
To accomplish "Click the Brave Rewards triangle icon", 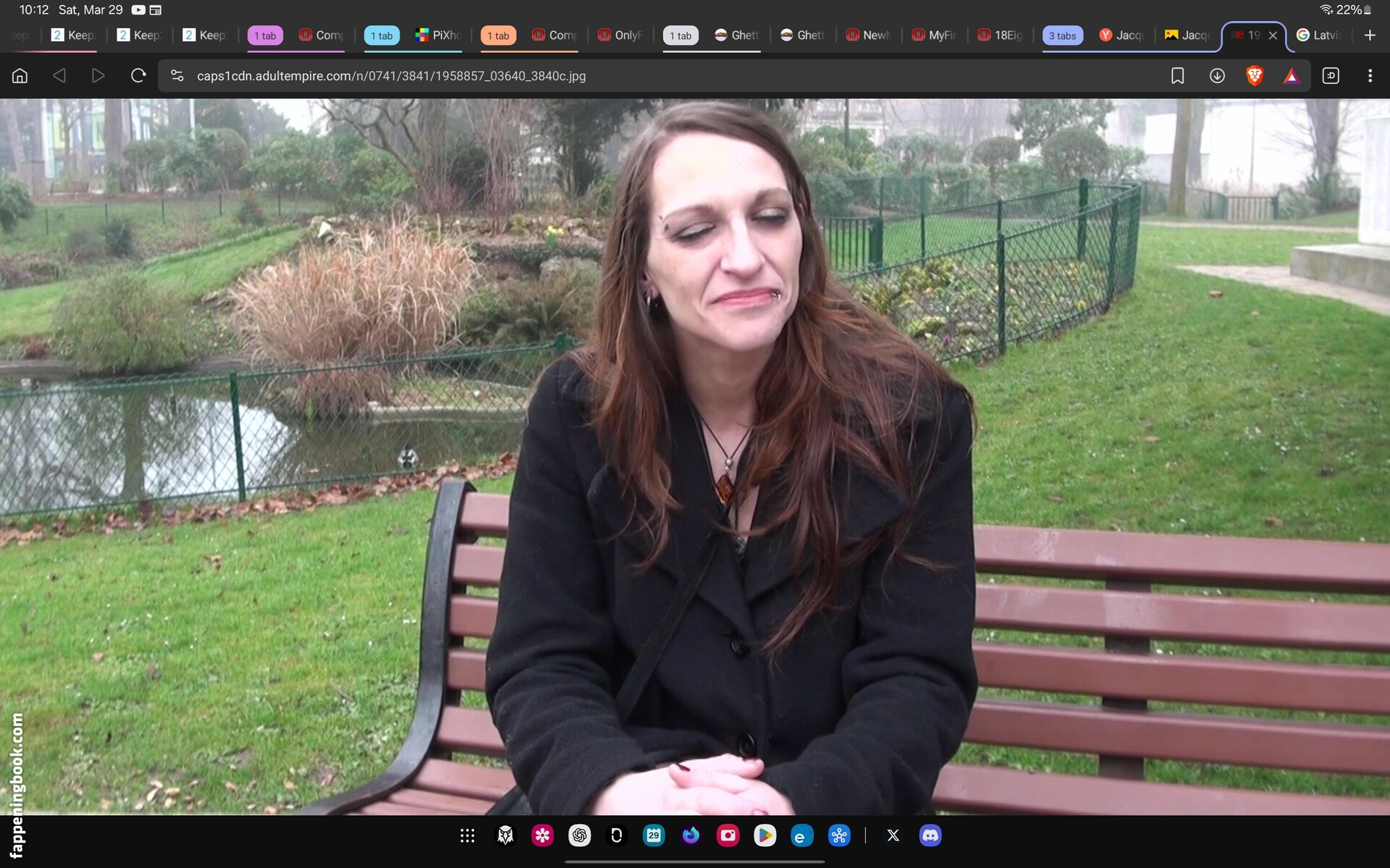I will coord(1292,76).
